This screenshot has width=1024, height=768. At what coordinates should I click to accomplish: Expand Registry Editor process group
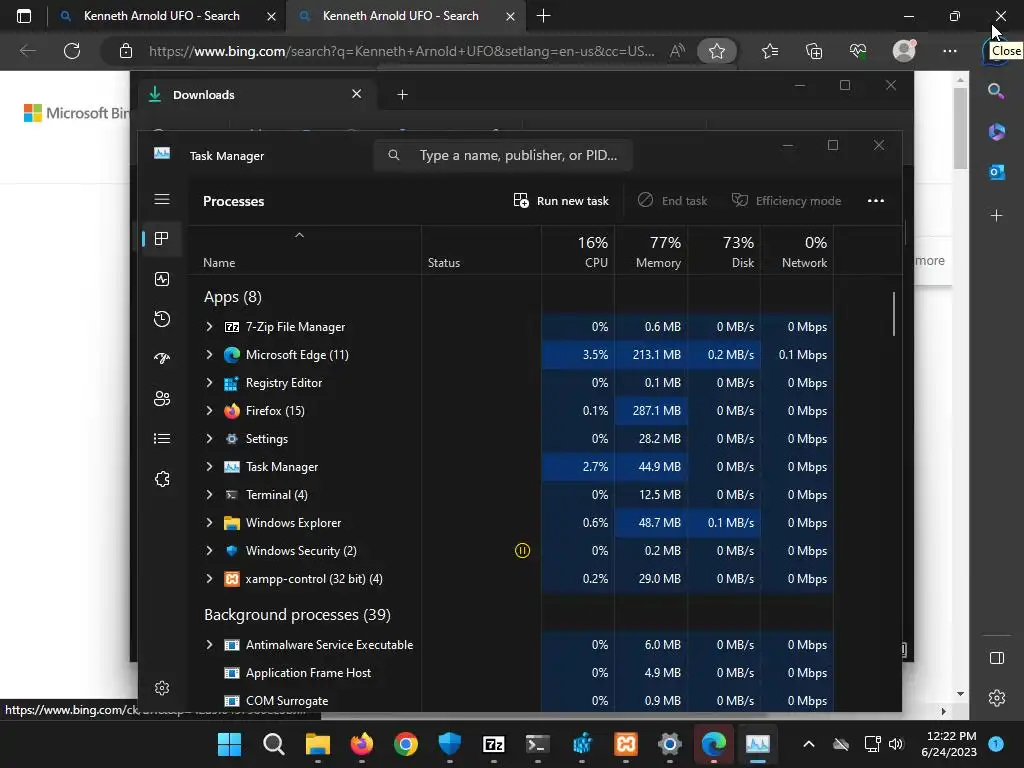click(x=209, y=383)
